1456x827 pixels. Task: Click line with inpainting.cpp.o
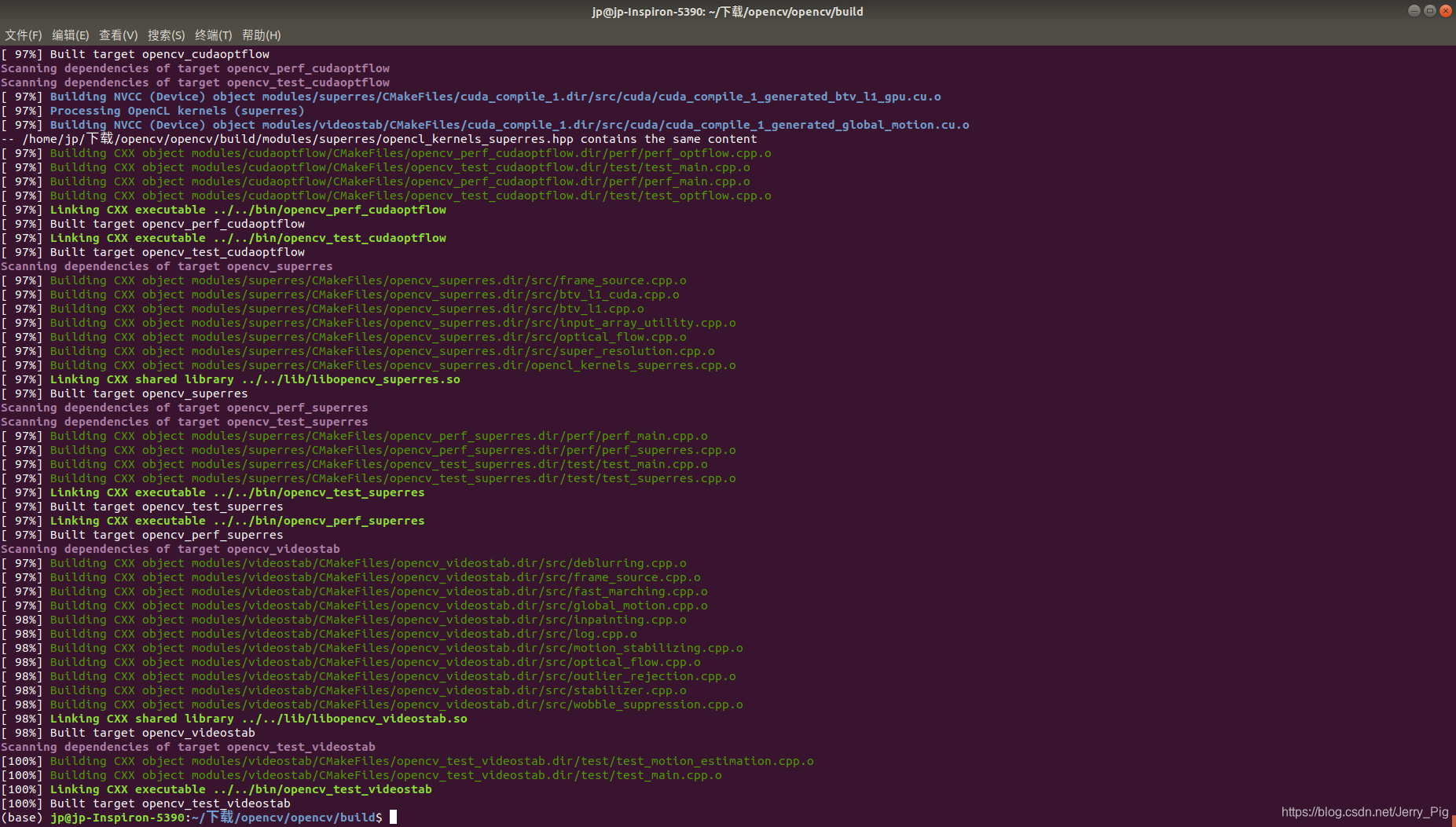(343, 620)
